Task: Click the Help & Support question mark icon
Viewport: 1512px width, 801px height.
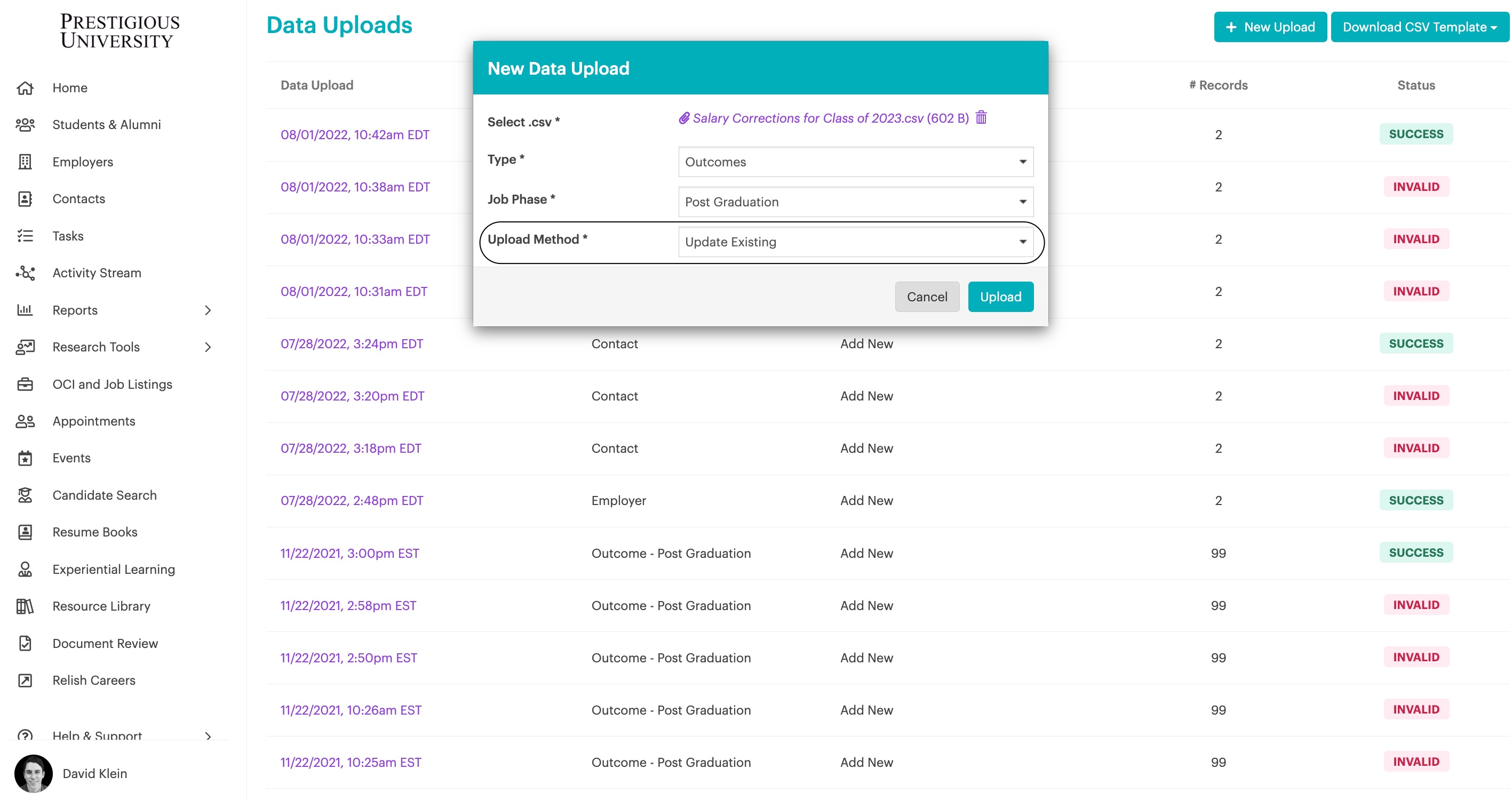Action: click(x=25, y=735)
